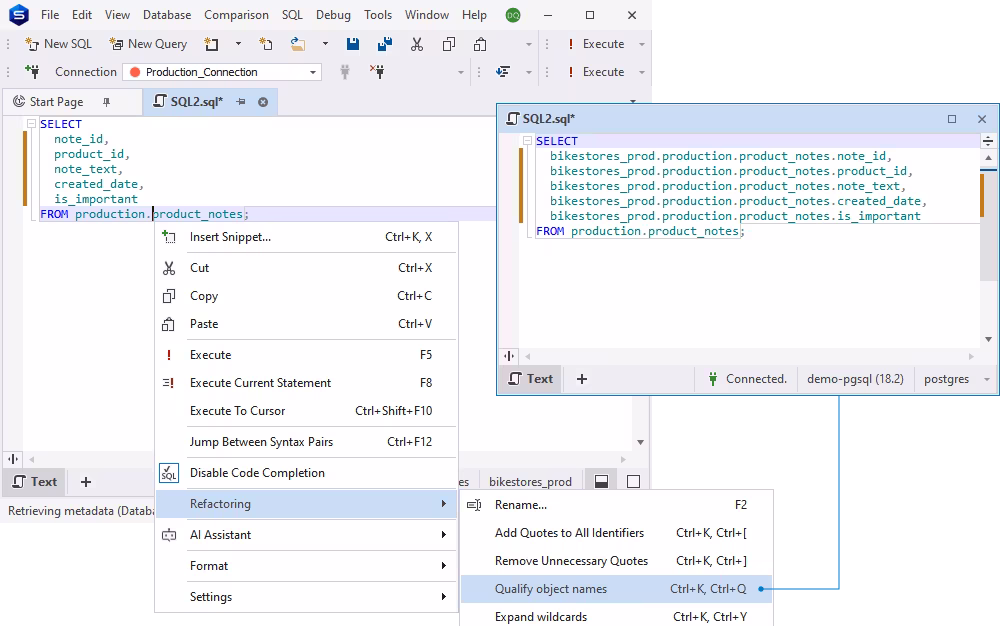
Task: Choose Insert Snippet from context menu
Action: 307,237
